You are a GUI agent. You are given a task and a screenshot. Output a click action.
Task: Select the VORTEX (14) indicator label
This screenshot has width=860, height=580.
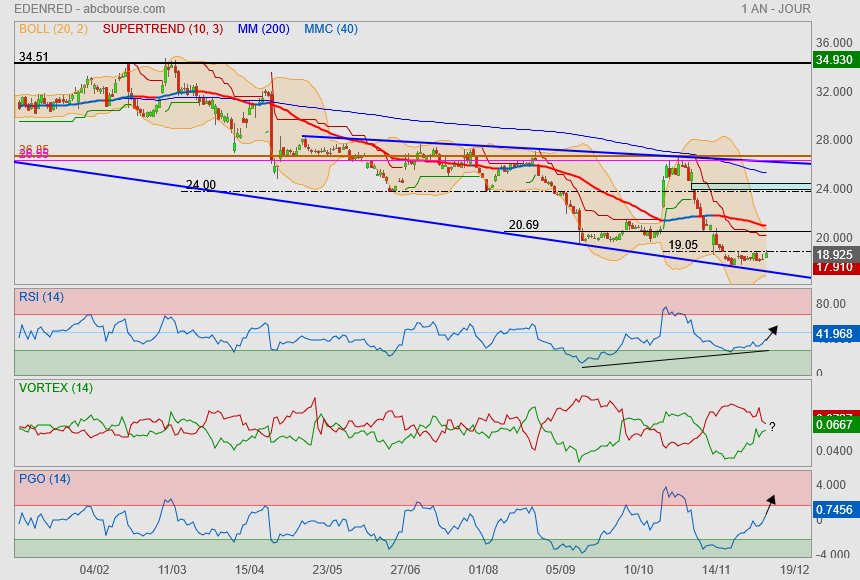55,387
